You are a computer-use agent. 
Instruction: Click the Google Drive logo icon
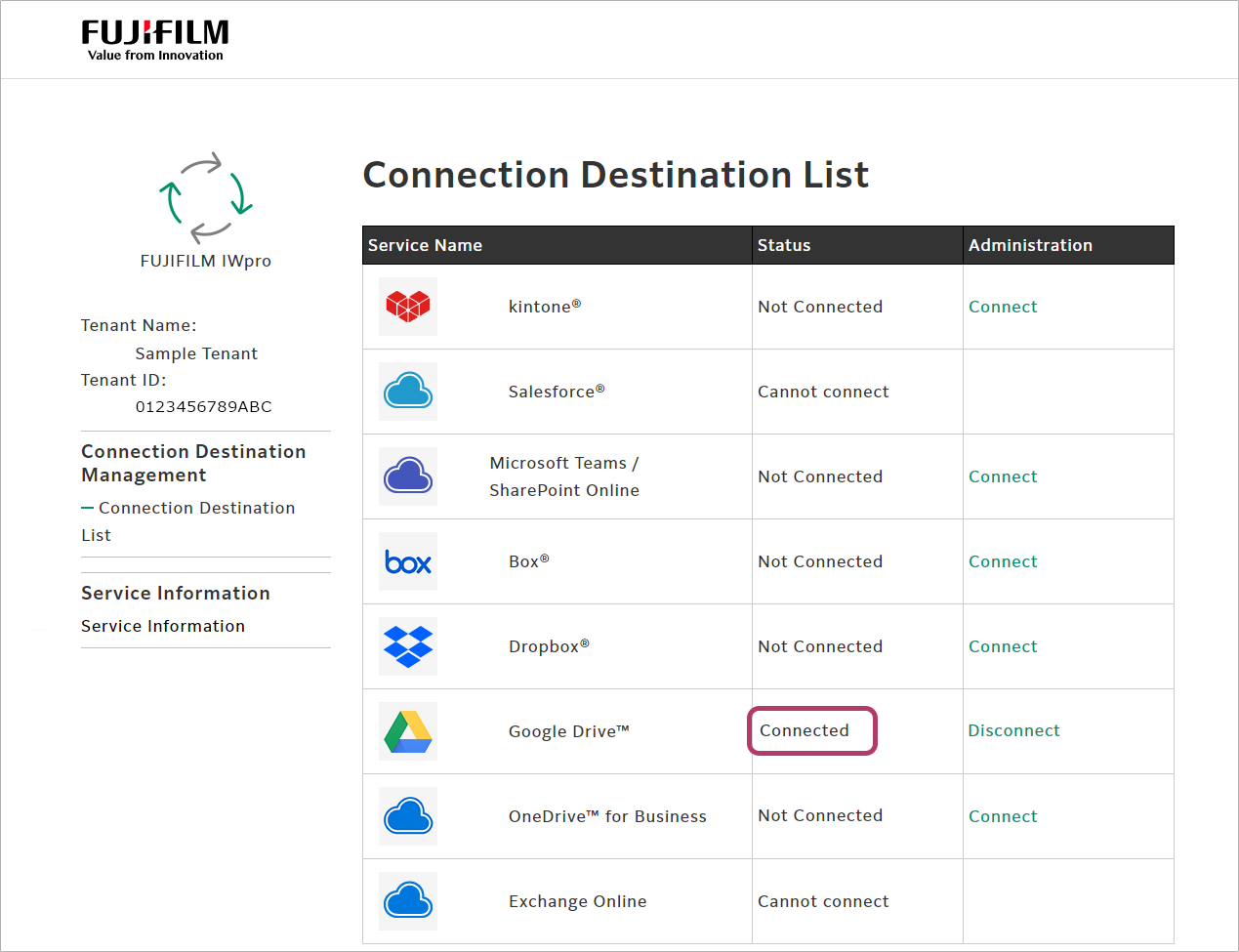tap(408, 731)
